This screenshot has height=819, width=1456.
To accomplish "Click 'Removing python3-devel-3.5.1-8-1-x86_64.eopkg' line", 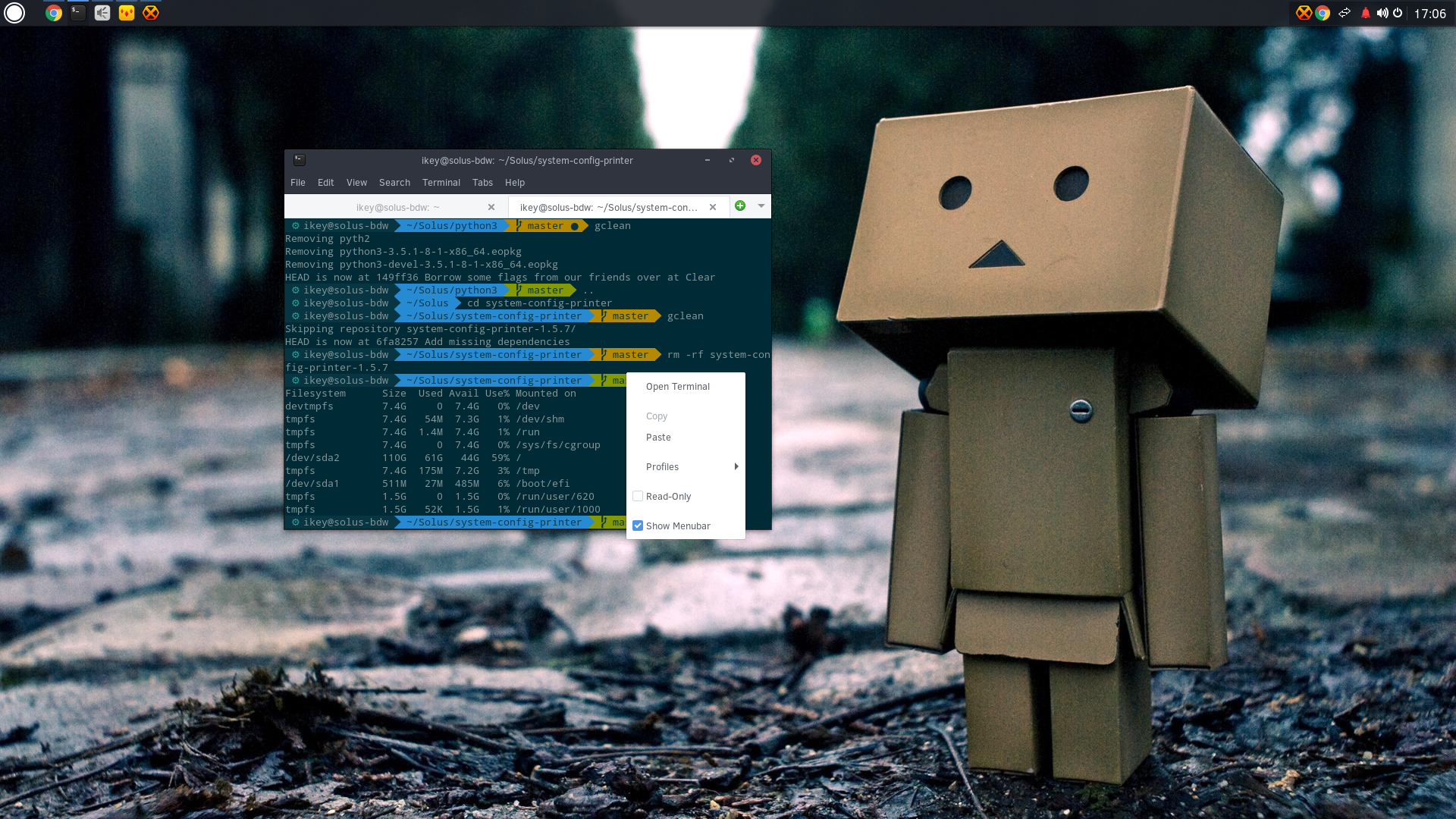I will (422, 265).
